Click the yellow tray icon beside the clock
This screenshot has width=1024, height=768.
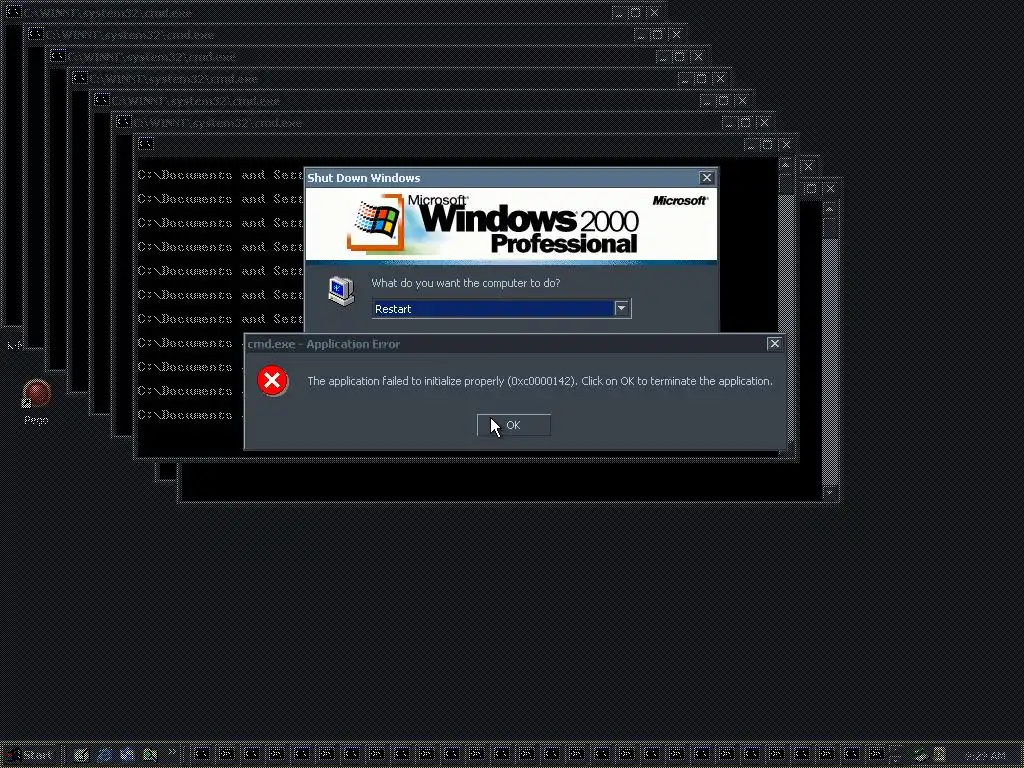pos(939,756)
